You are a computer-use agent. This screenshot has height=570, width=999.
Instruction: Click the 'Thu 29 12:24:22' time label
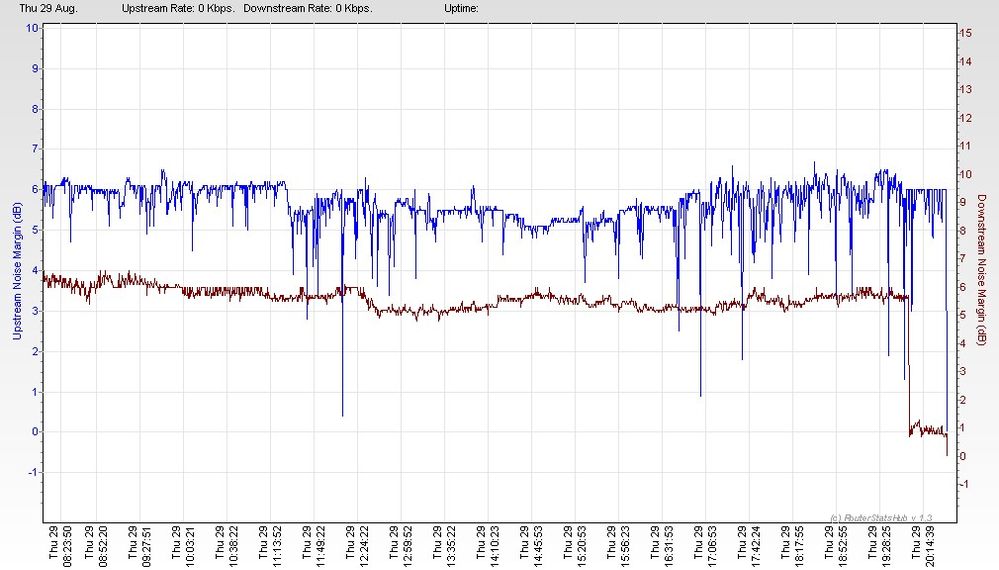tap(357, 546)
